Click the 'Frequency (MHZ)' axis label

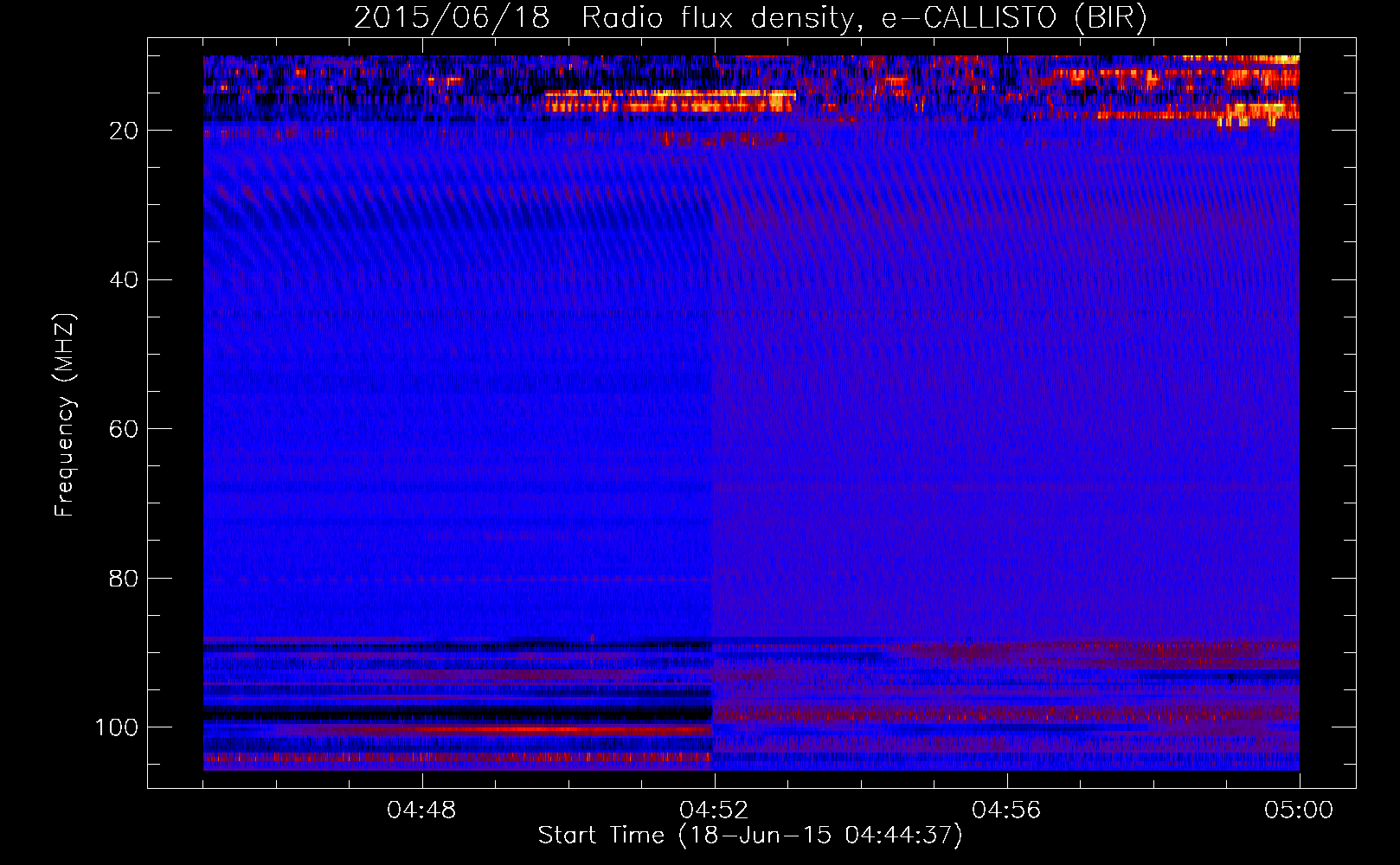[x=65, y=415]
